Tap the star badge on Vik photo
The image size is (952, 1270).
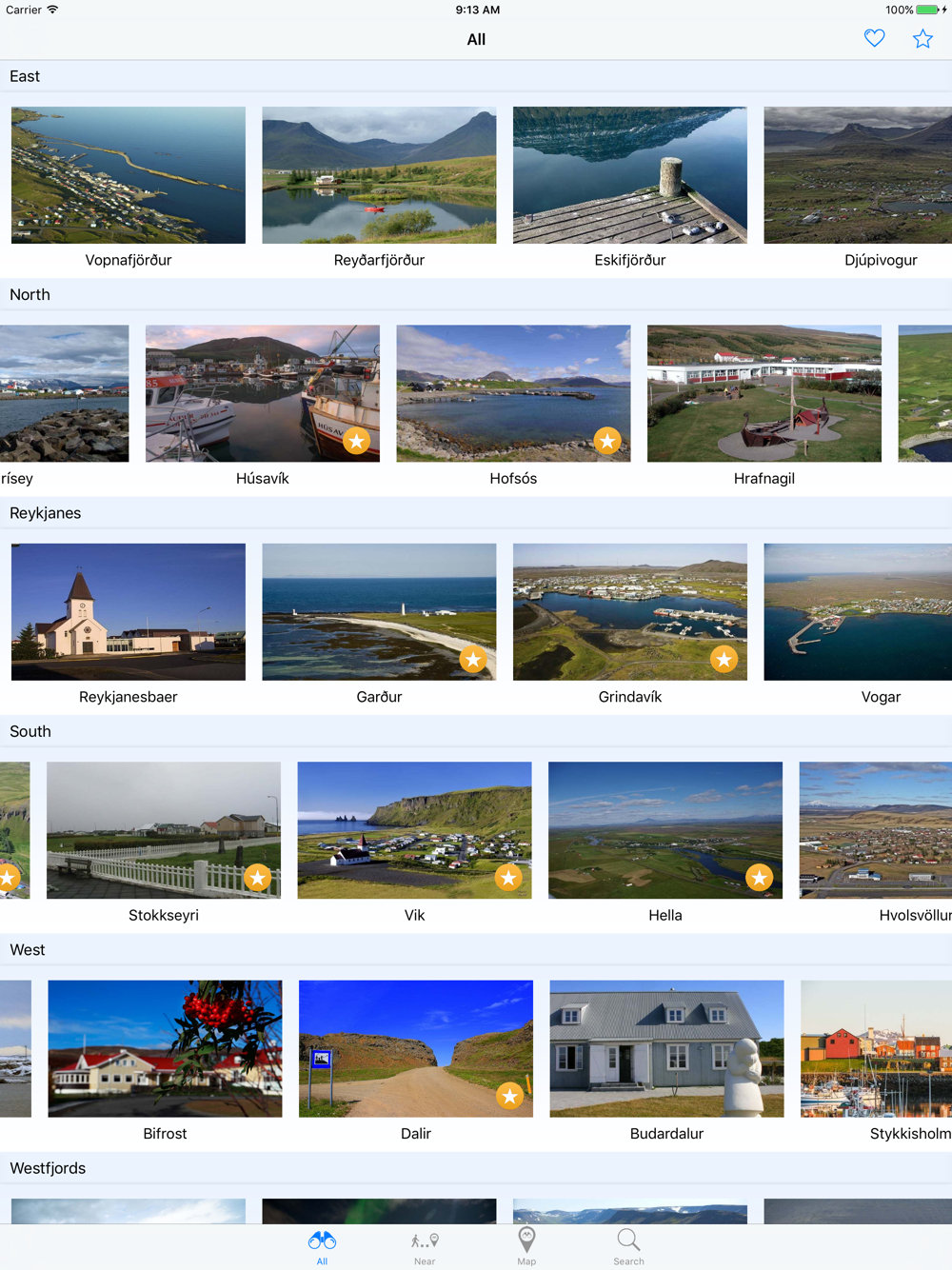pos(508,878)
